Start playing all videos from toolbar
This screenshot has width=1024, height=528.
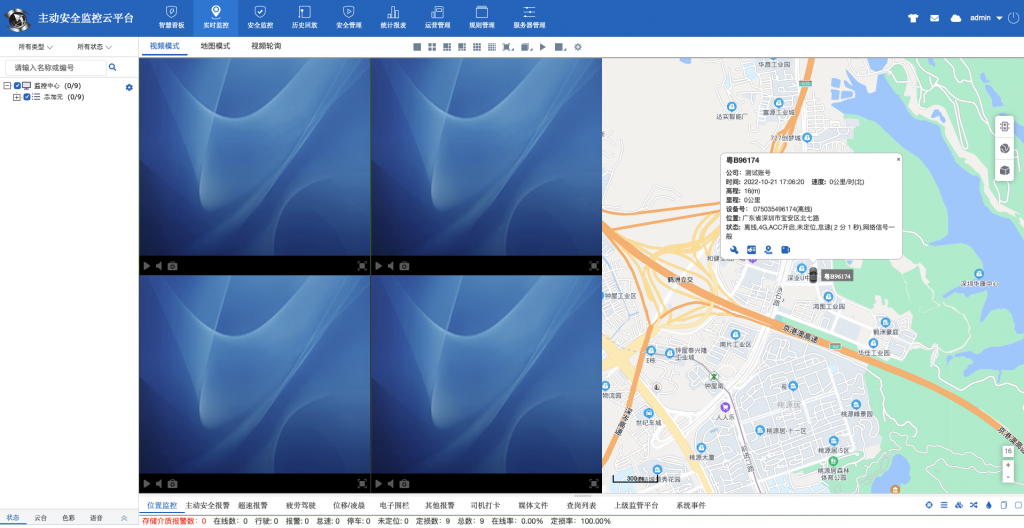click(x=543, y=47)
